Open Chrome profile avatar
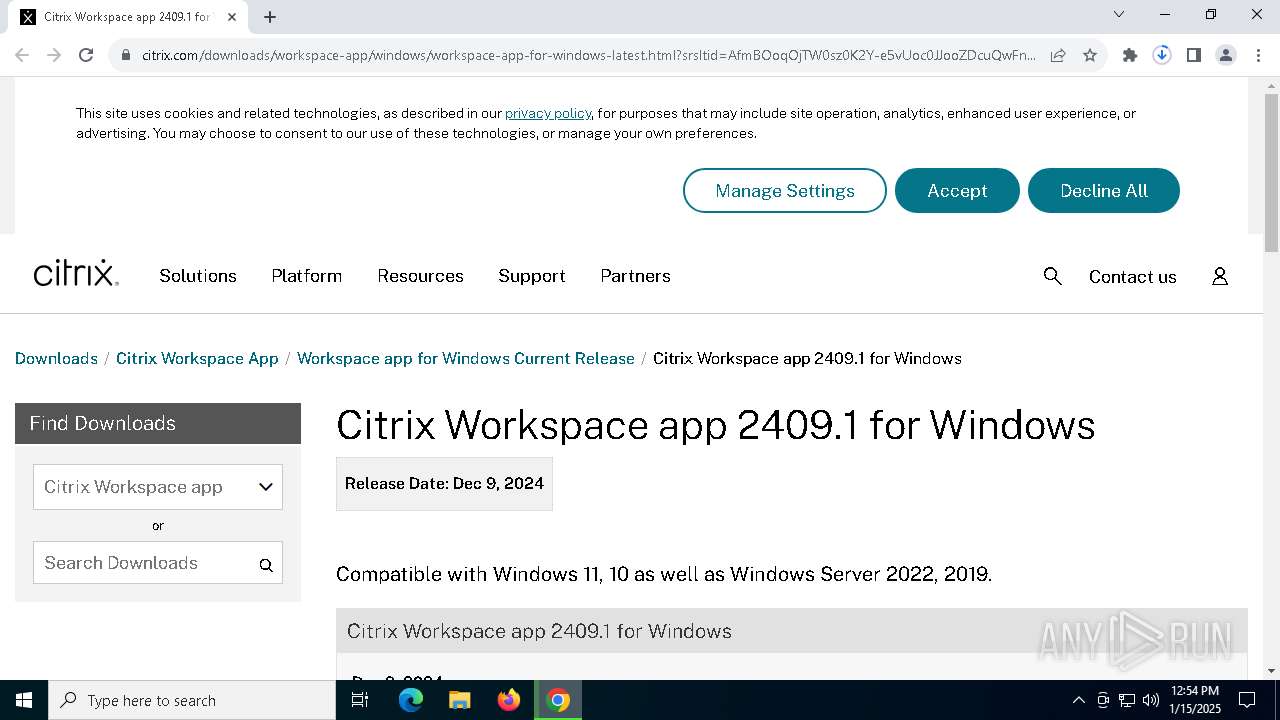Viewport: 1280px width, 720px height. (1226, 55)
